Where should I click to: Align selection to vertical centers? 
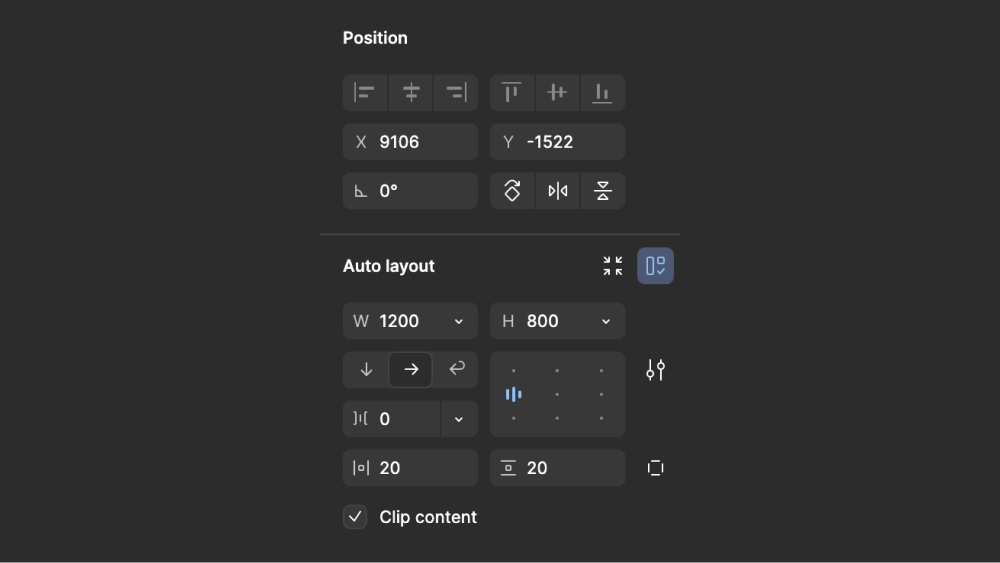(557, 93)
